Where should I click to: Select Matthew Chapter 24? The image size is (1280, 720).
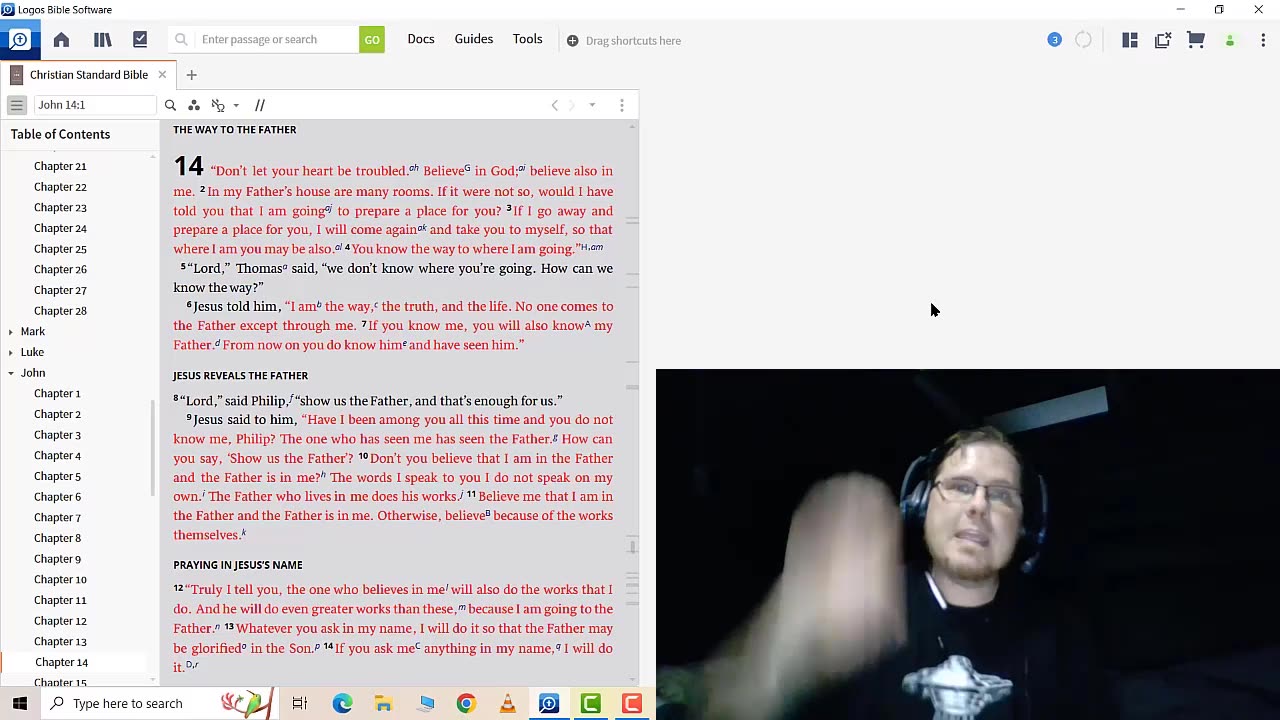tap(60, 228)
